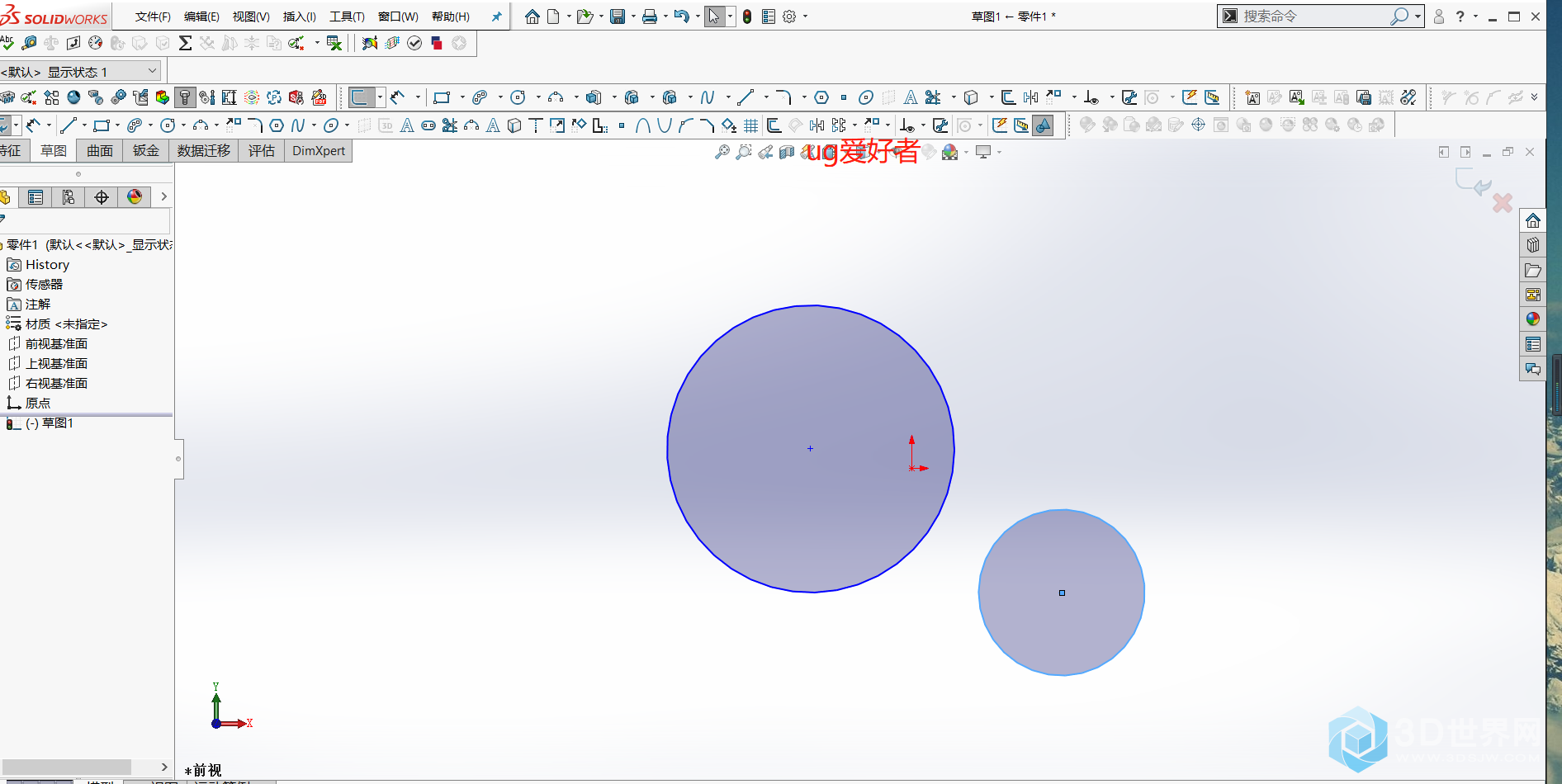Switch to the 曲面 tab

(100, 150)
